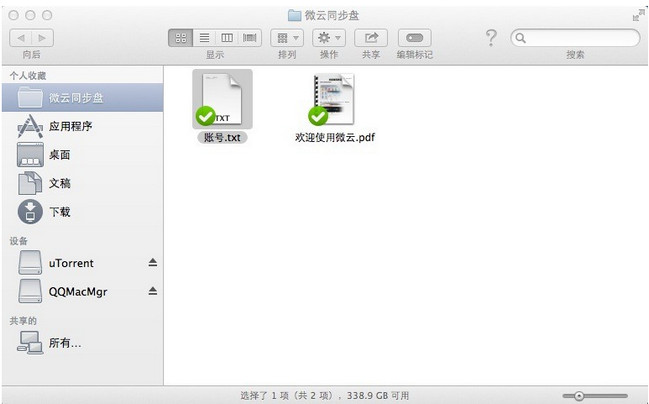Select the 欢迎使用微云.pdf file icon
The image size is (649, 404).
[334, 99]
